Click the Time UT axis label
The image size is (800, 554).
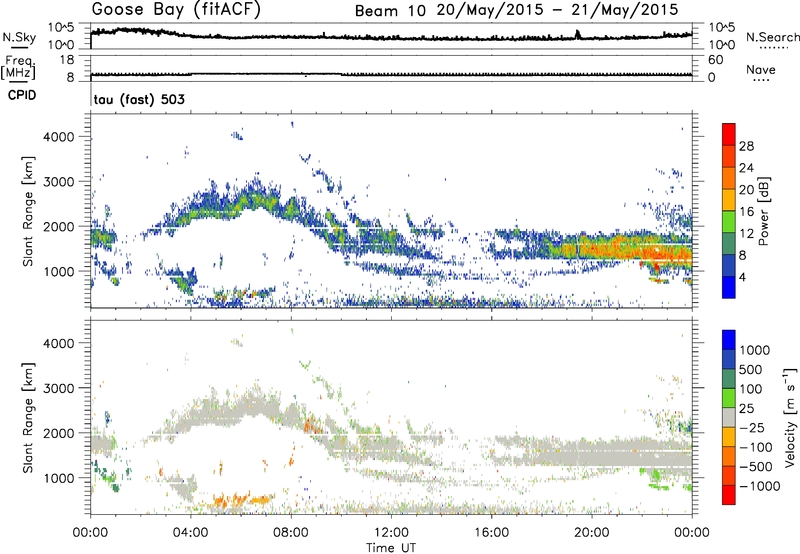[x=391, y=548]
